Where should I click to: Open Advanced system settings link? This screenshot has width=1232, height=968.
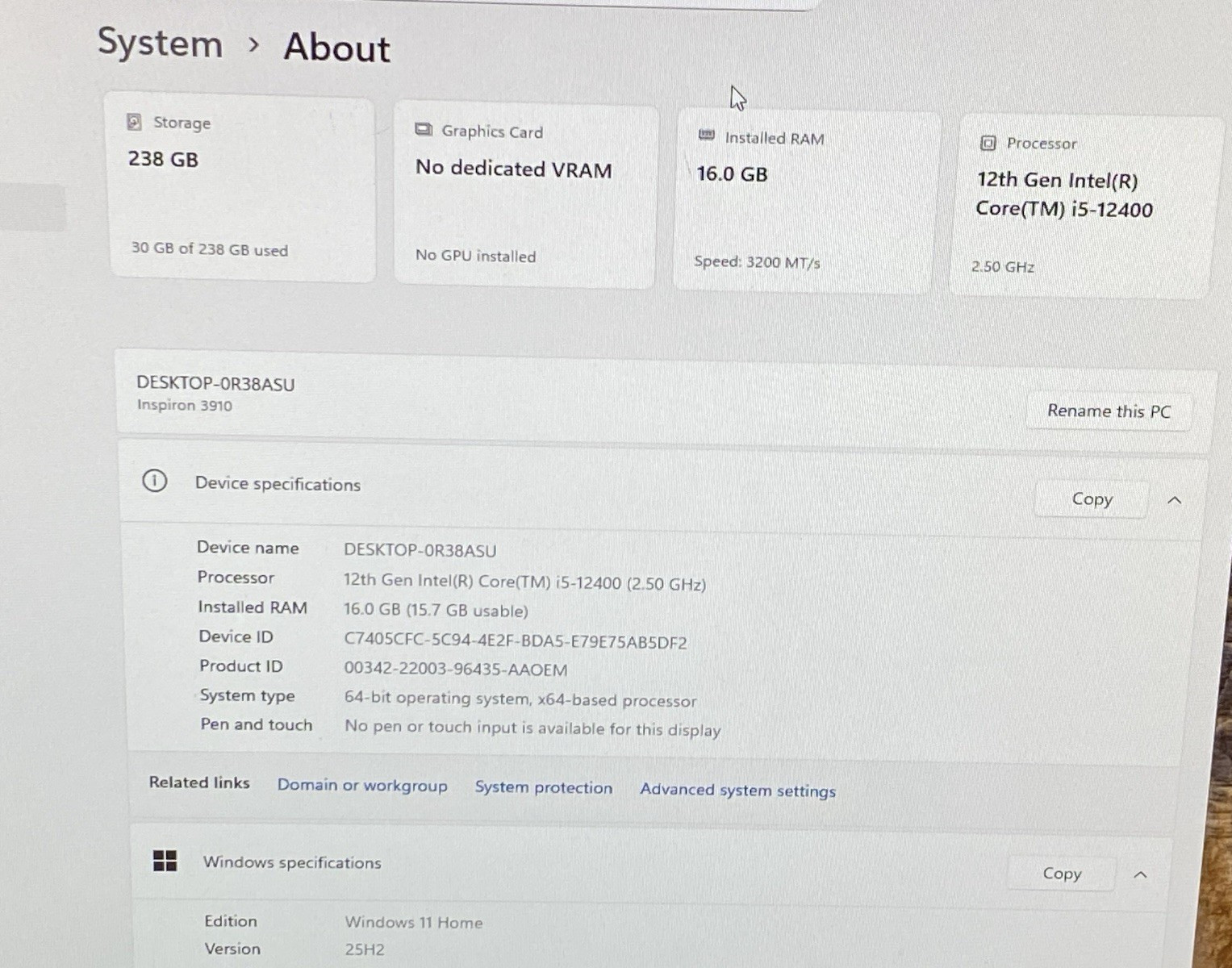tap(737, 790)
